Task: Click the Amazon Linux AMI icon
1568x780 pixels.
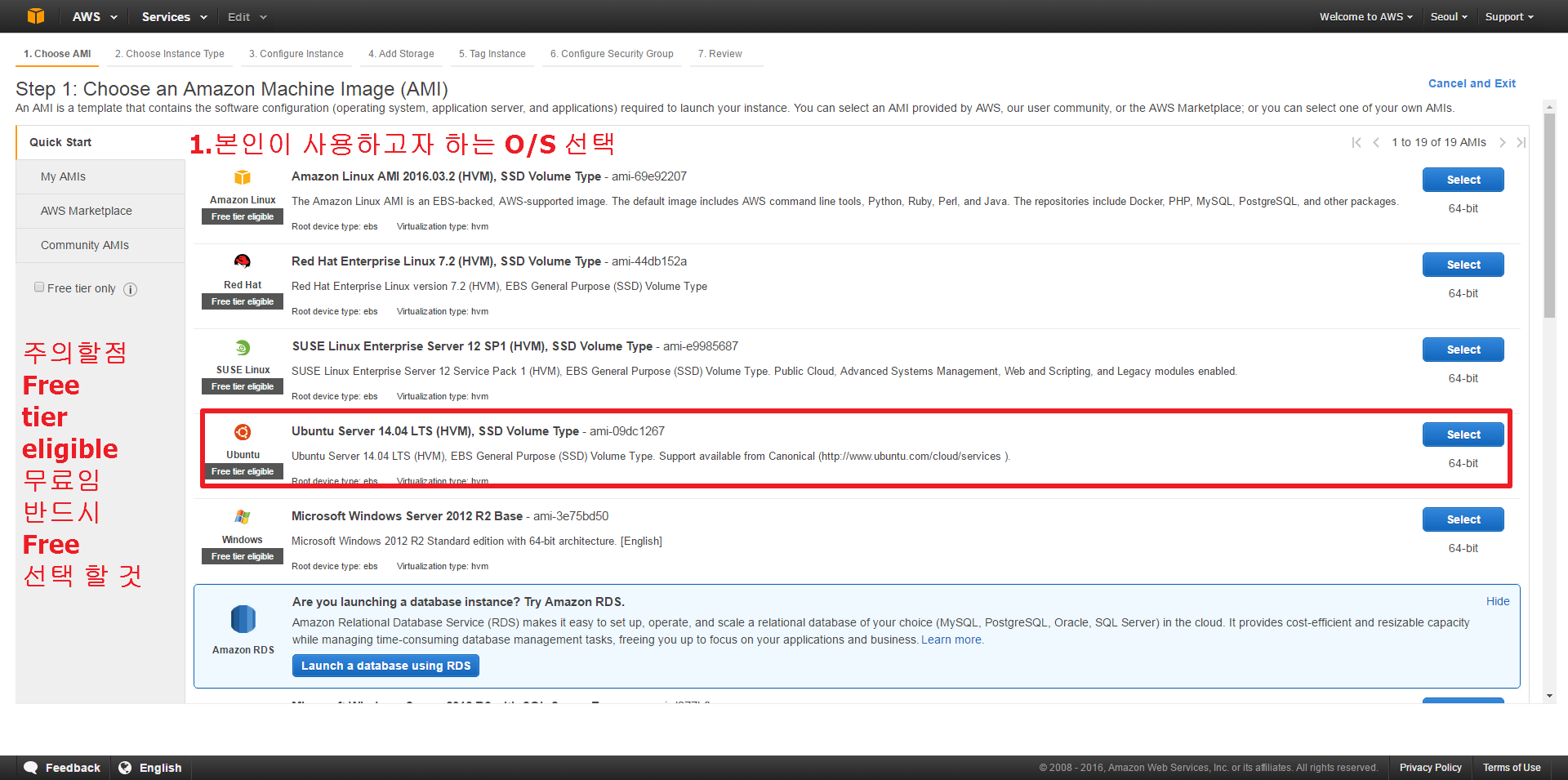Action: [243, 177]
